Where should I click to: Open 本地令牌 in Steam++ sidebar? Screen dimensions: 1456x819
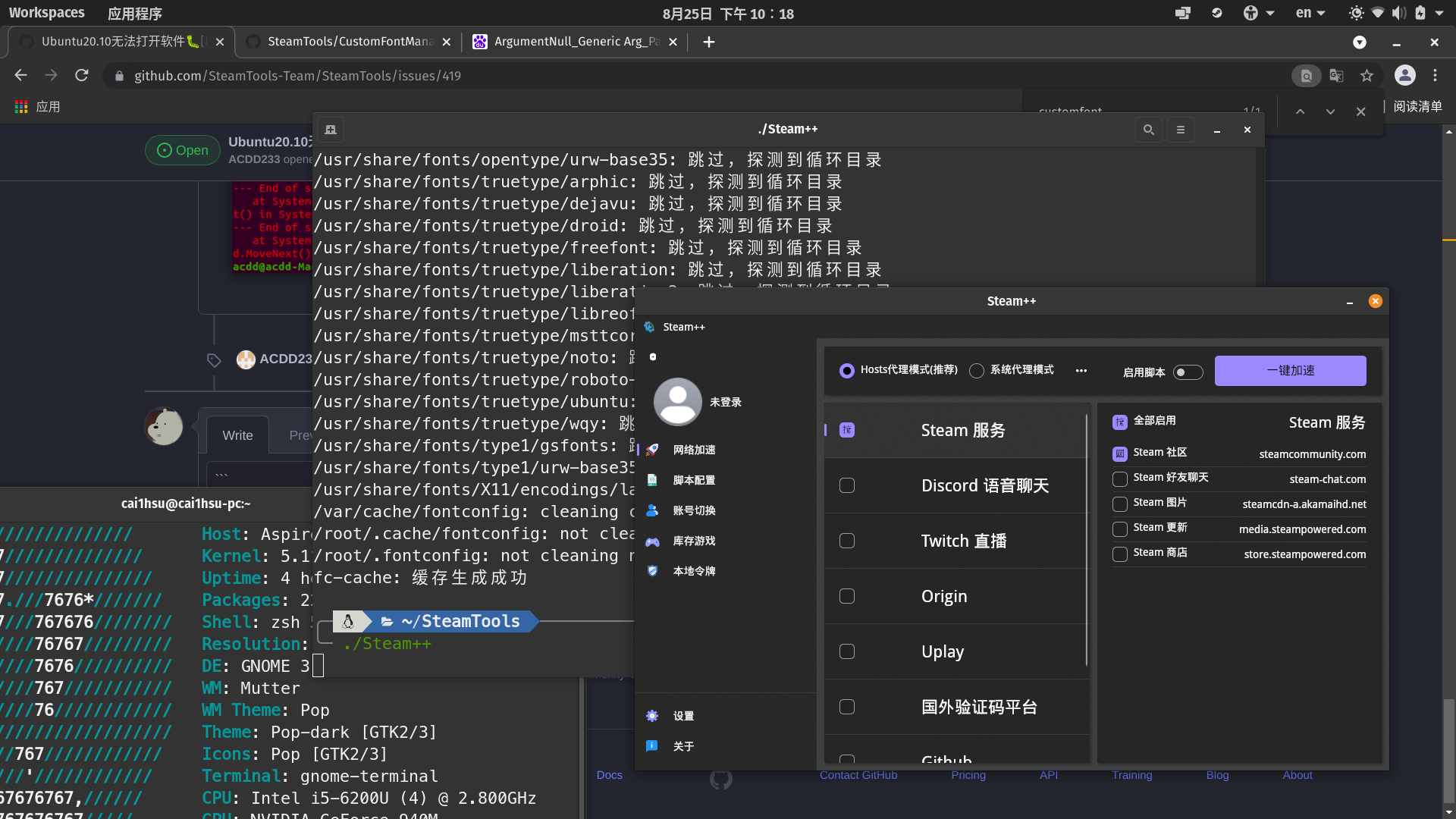click(693, 571)
